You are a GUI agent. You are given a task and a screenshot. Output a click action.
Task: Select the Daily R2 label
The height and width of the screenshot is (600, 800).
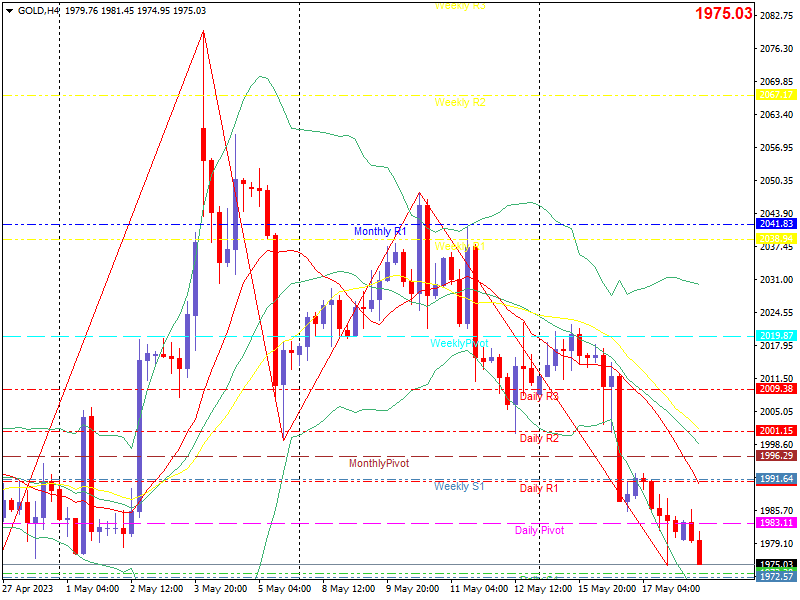[539, 438]
